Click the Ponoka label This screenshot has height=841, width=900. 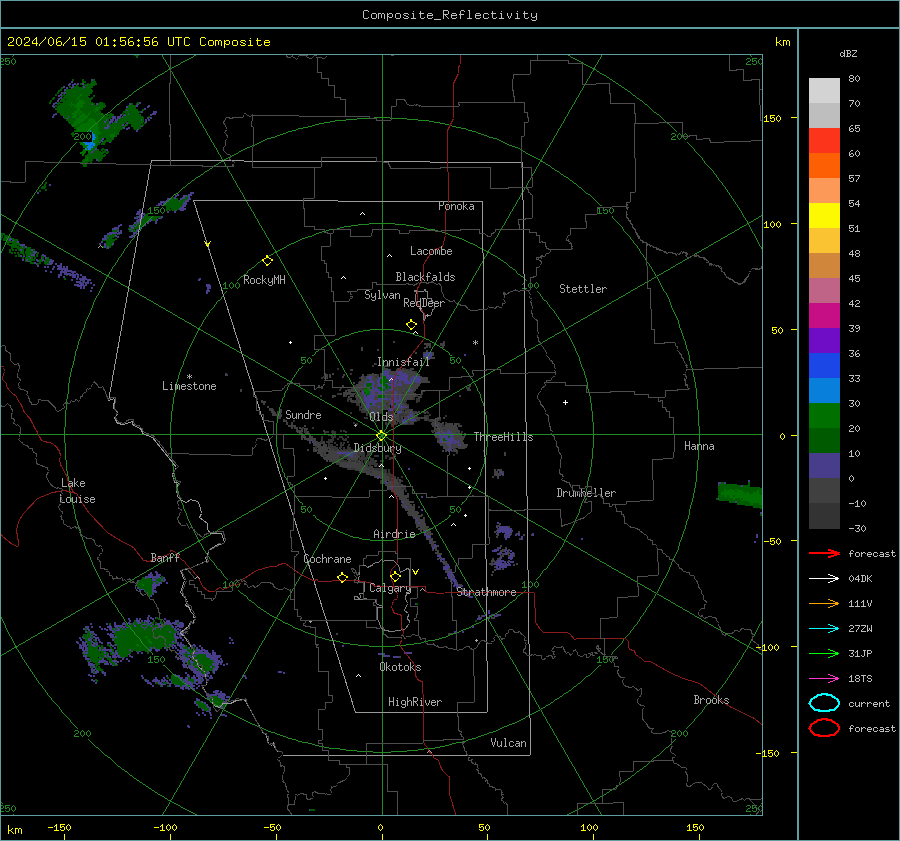[x=456, y=206]
